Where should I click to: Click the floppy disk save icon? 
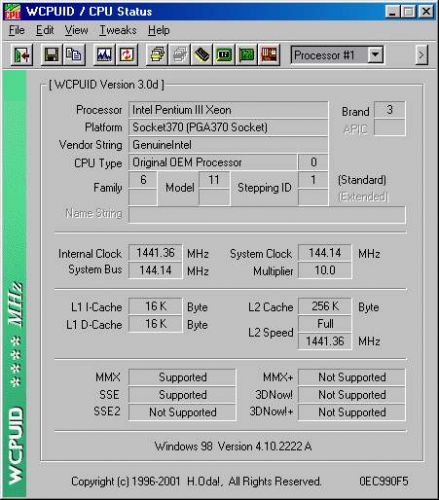pos(51,55)
